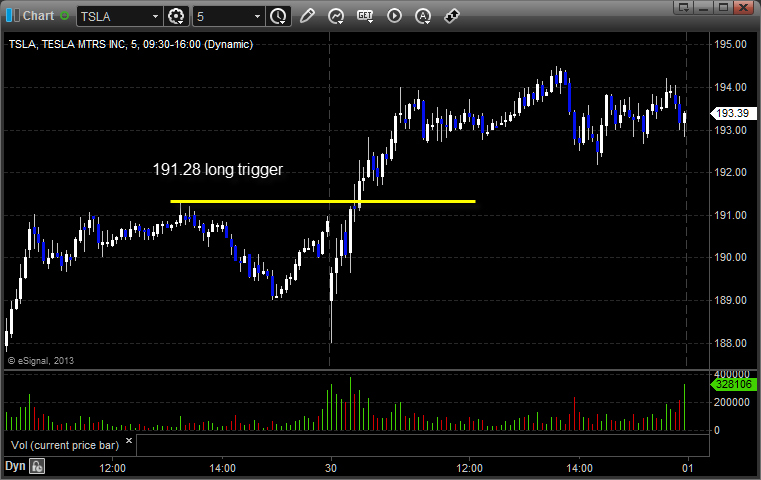
Task: Click the 191.00 price axis label
Action: 730,215
